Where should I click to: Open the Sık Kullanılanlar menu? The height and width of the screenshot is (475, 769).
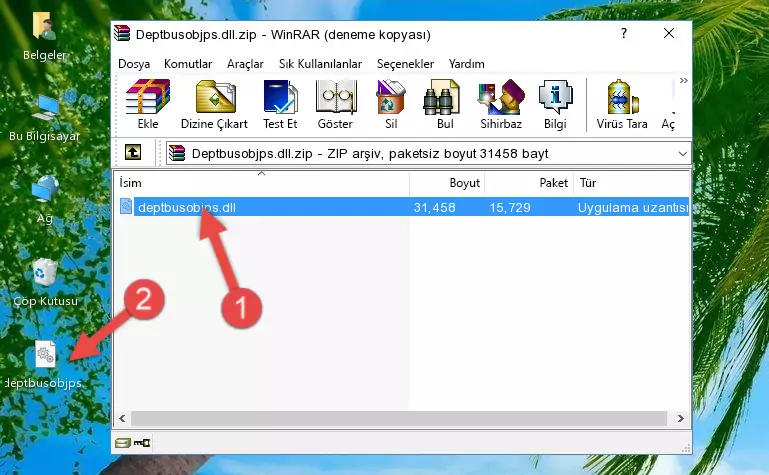pos(320,64)
